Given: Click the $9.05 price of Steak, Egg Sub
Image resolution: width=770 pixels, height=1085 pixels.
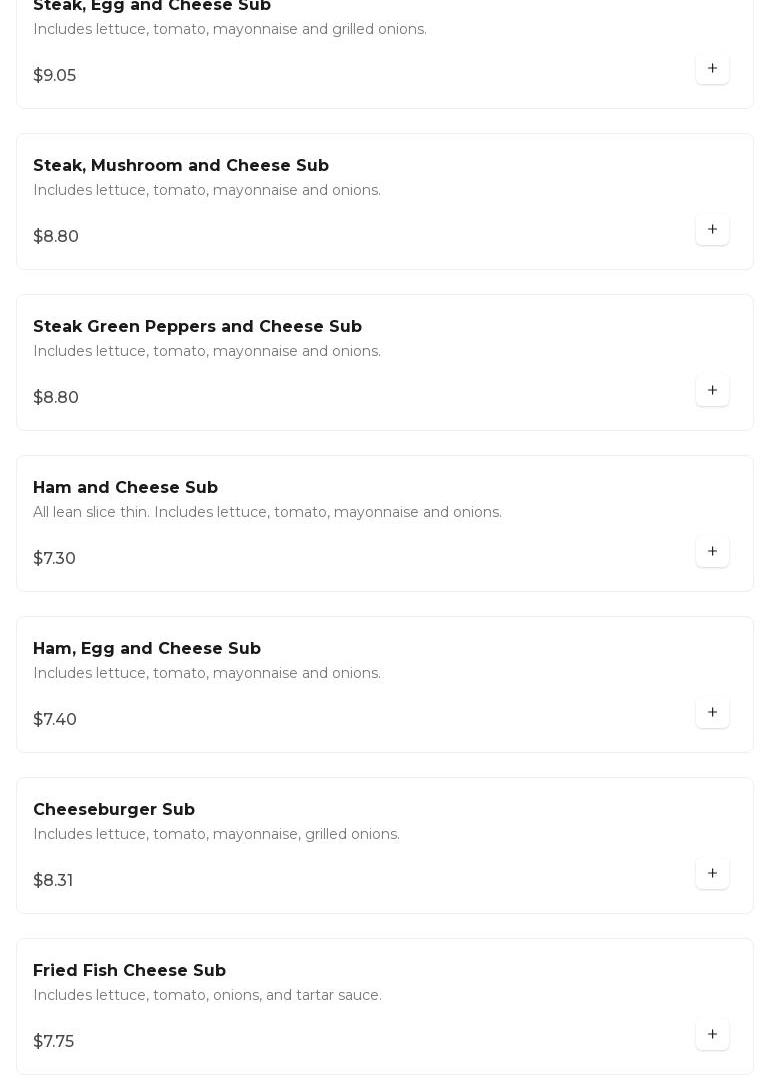Looking at the screenshot, I should [x=55, y=75].
